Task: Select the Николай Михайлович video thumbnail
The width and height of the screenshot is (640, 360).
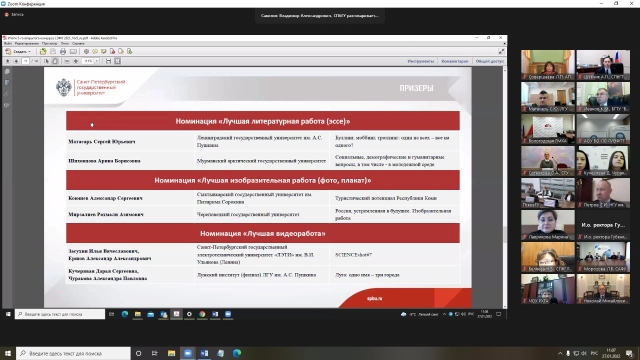Action: [603, 289]
